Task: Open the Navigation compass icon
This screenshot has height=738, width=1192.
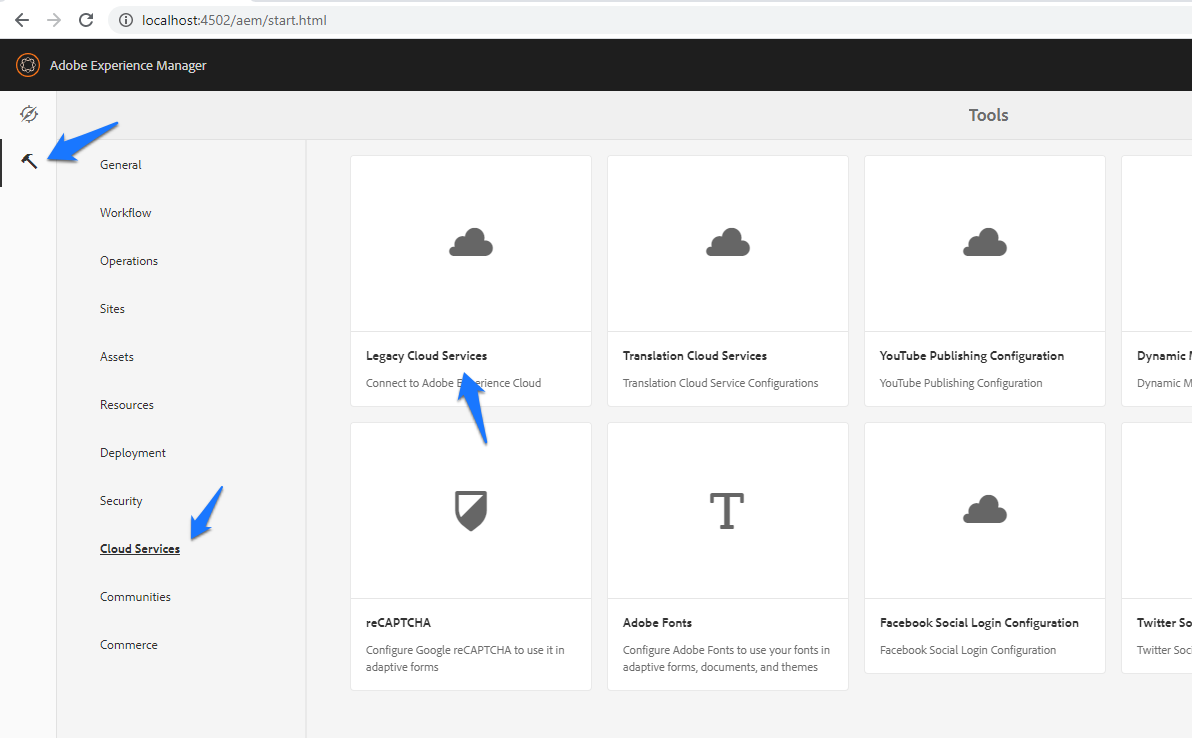Action: 28,114
